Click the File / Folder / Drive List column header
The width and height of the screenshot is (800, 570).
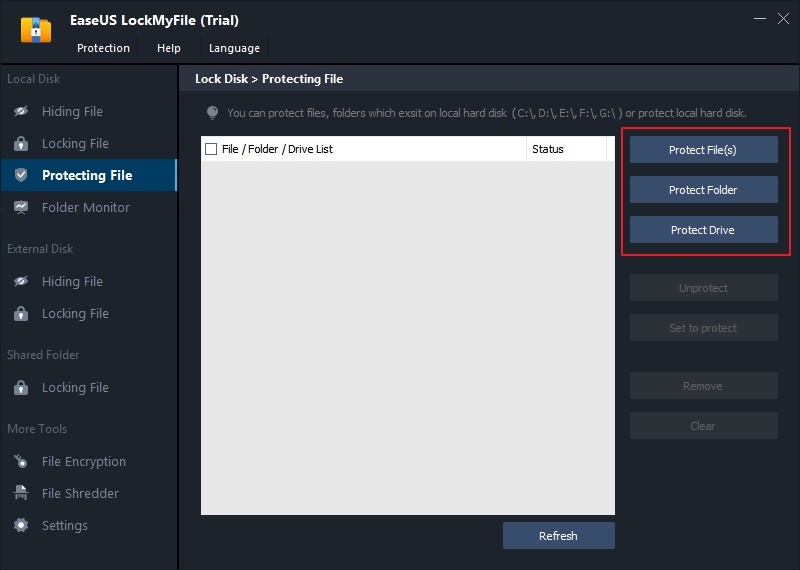(364, 149)
